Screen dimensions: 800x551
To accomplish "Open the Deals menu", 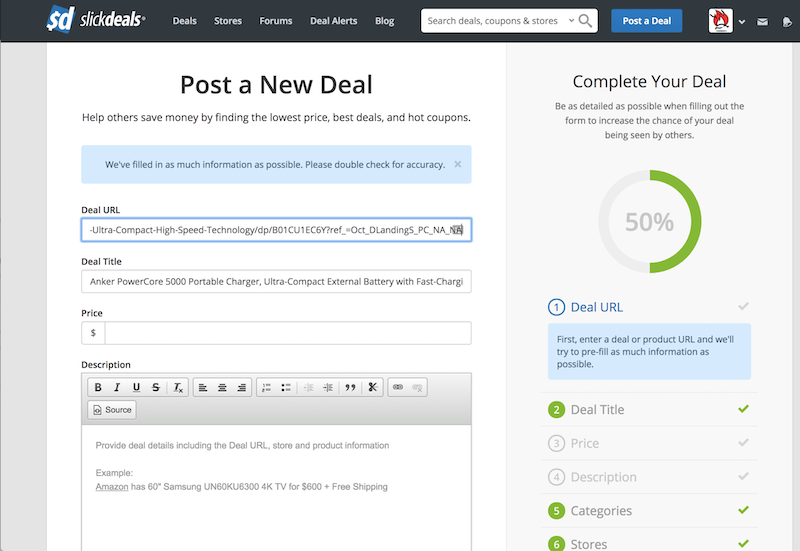I will point(184,21).
